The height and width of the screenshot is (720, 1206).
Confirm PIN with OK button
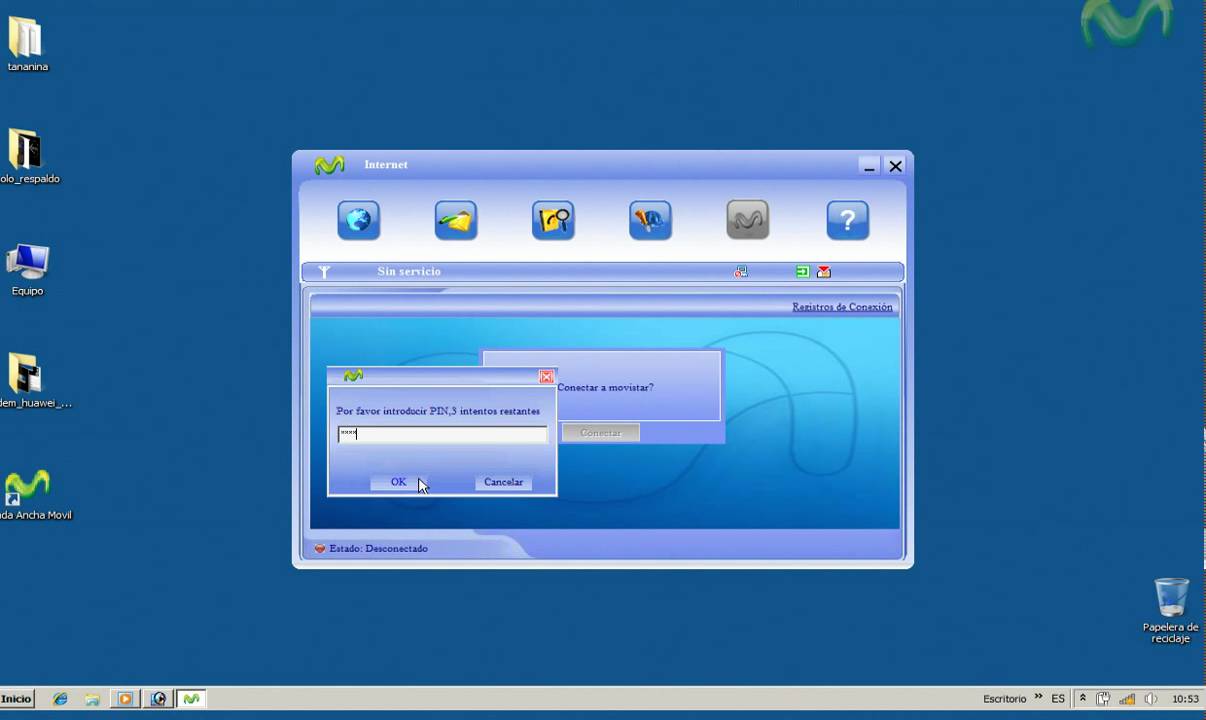click(398, 482)
